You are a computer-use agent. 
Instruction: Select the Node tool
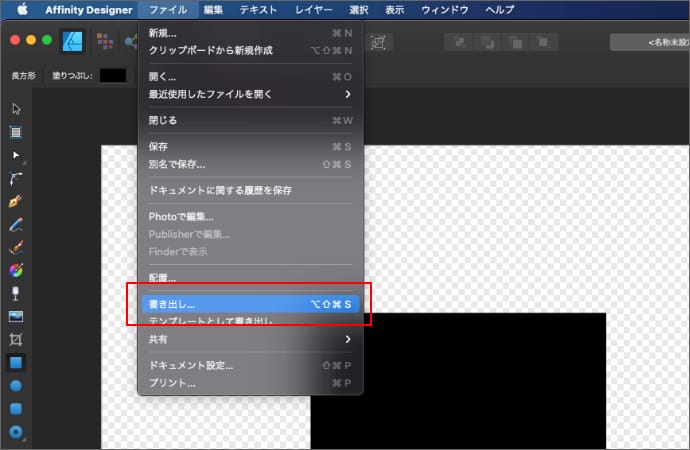16,155
